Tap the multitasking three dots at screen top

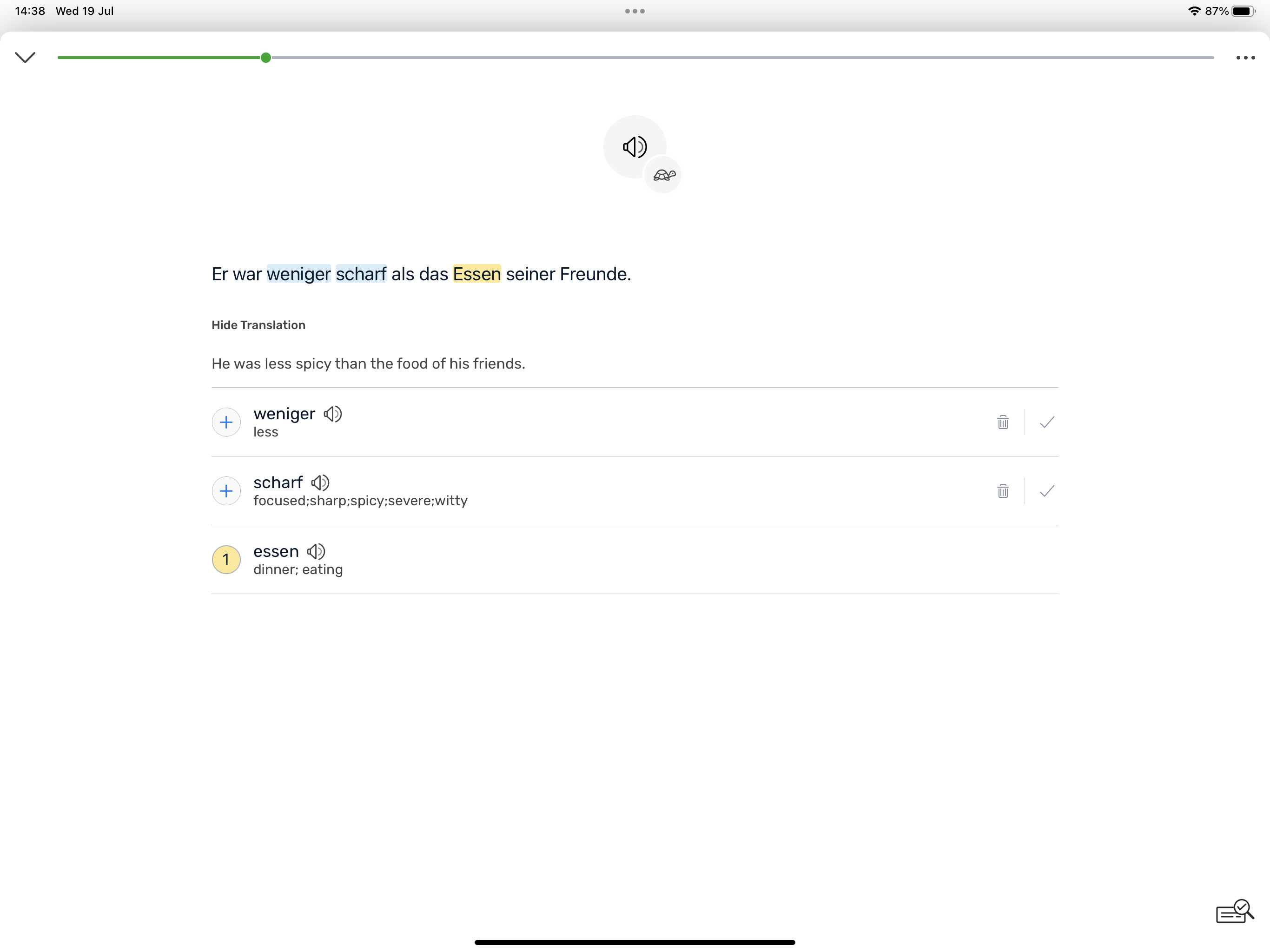click(x=635, y=11)
